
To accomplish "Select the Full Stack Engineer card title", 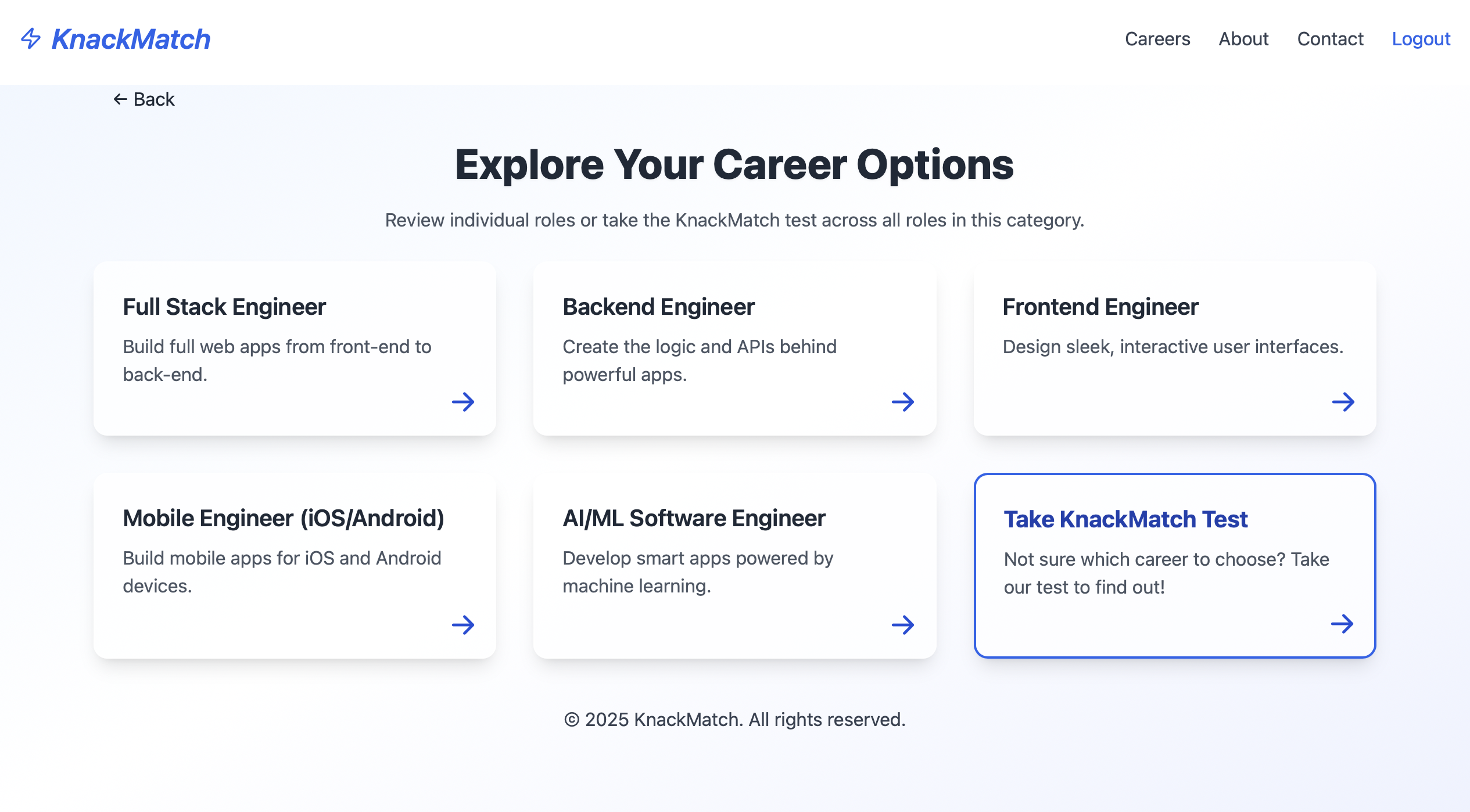I will [224, 307].
